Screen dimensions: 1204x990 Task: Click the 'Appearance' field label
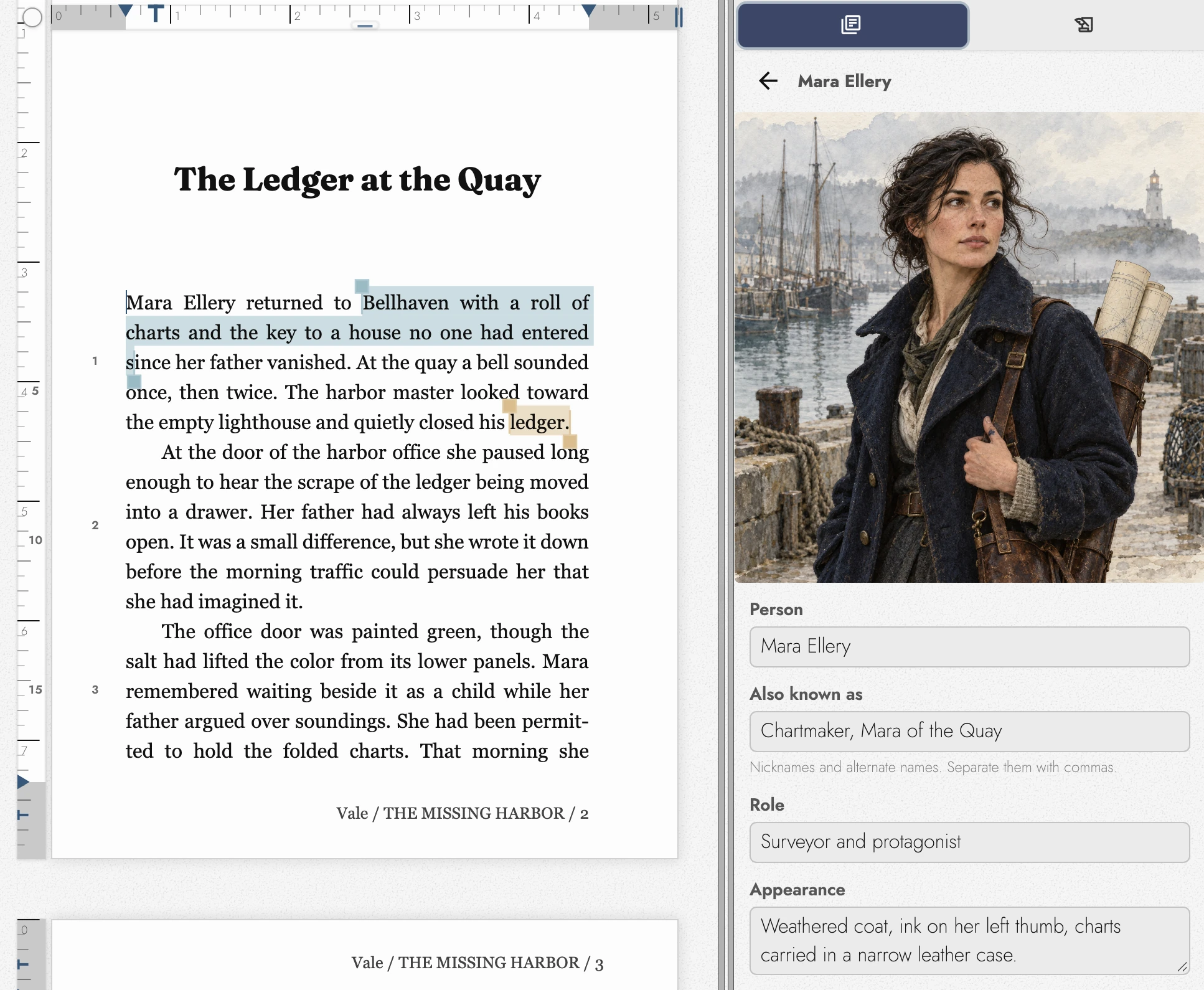click(x=797, y=890)
